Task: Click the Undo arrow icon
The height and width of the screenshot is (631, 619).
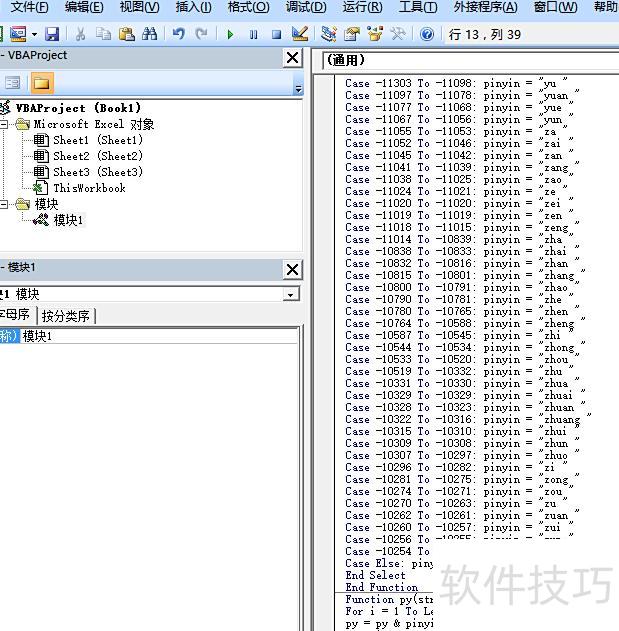Action: coord(179,34)
